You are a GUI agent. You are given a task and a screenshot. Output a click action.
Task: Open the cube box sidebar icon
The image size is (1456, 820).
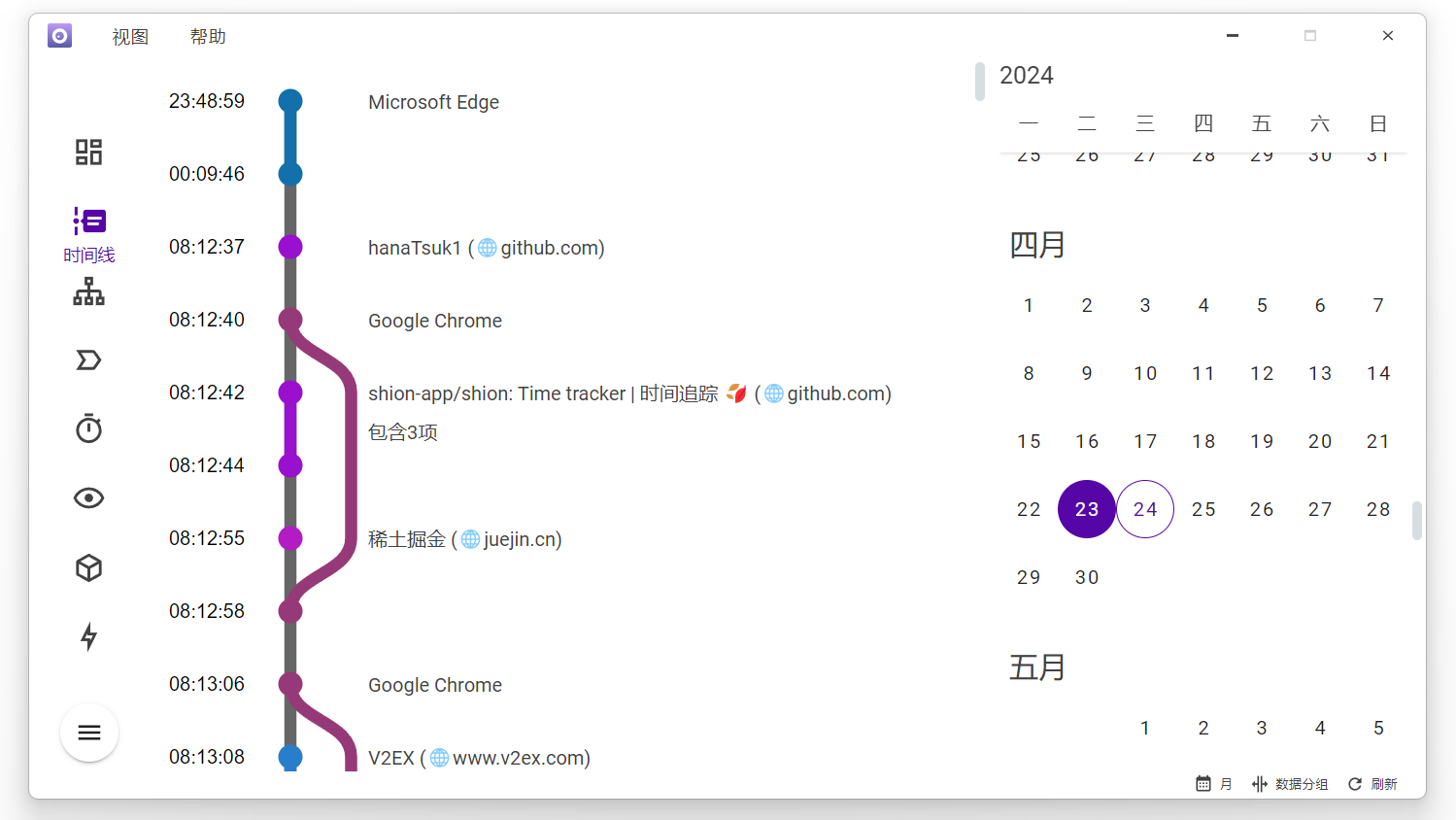click(88, 567)
